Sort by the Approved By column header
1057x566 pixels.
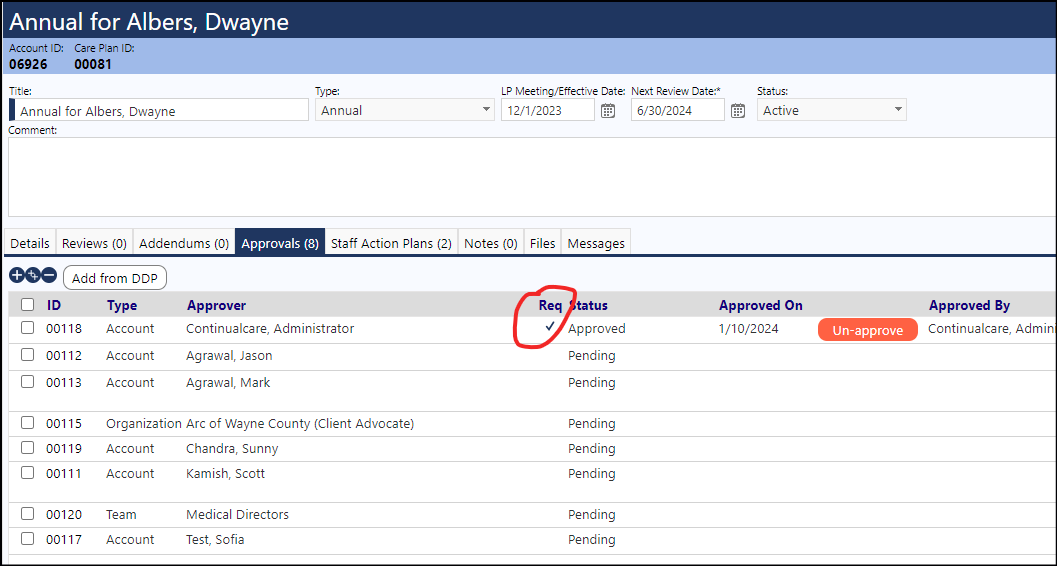point(969,305)
